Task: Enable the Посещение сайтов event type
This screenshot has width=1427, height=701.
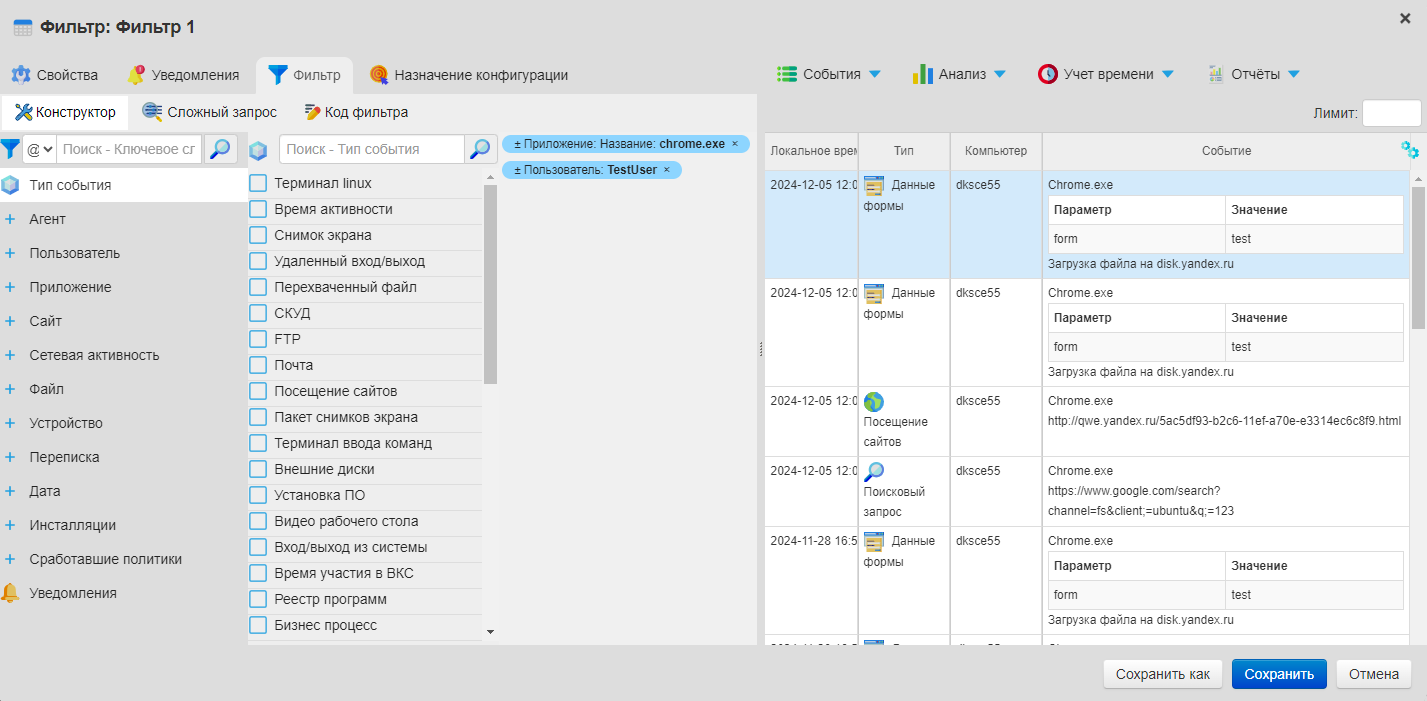Action: (258, 391)
